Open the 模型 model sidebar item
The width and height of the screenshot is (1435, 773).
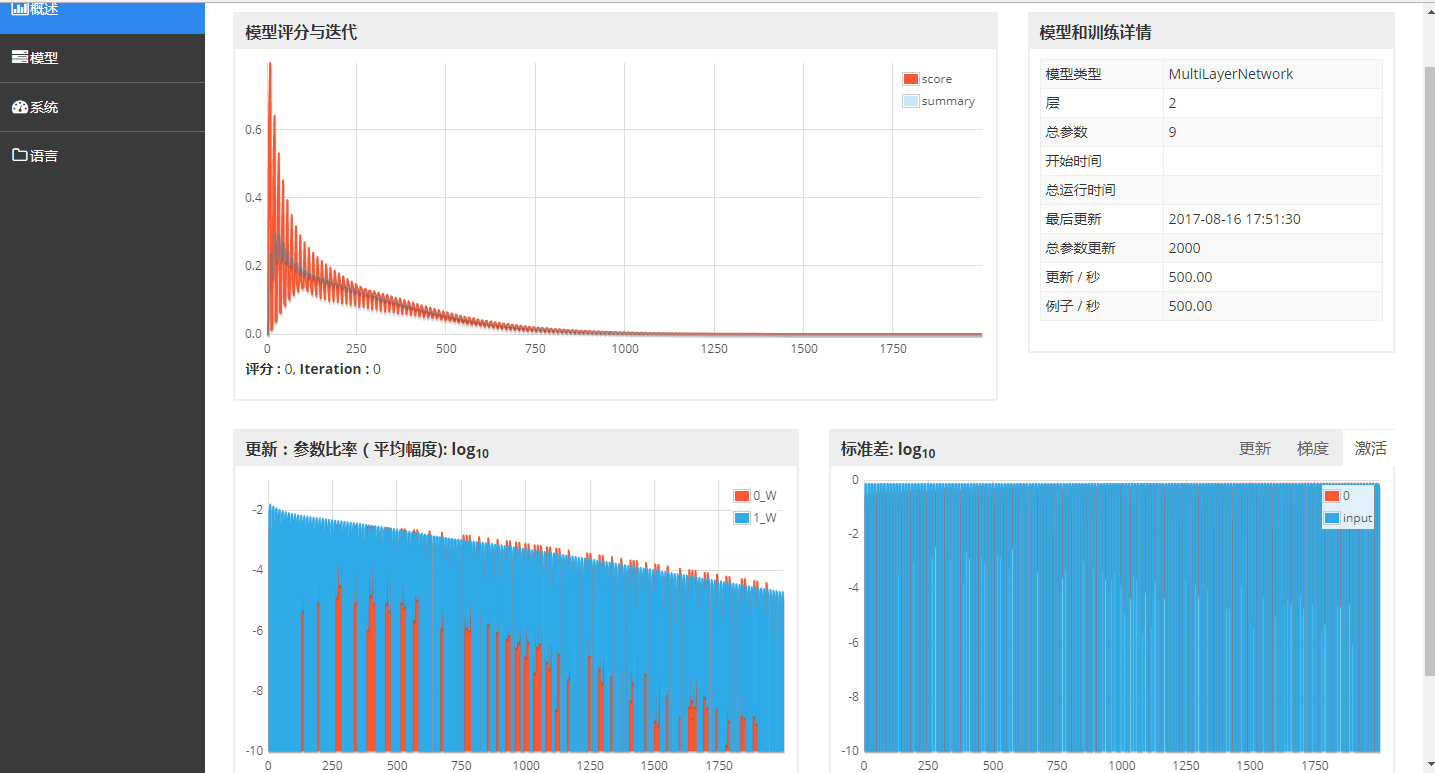click(102, 58)
